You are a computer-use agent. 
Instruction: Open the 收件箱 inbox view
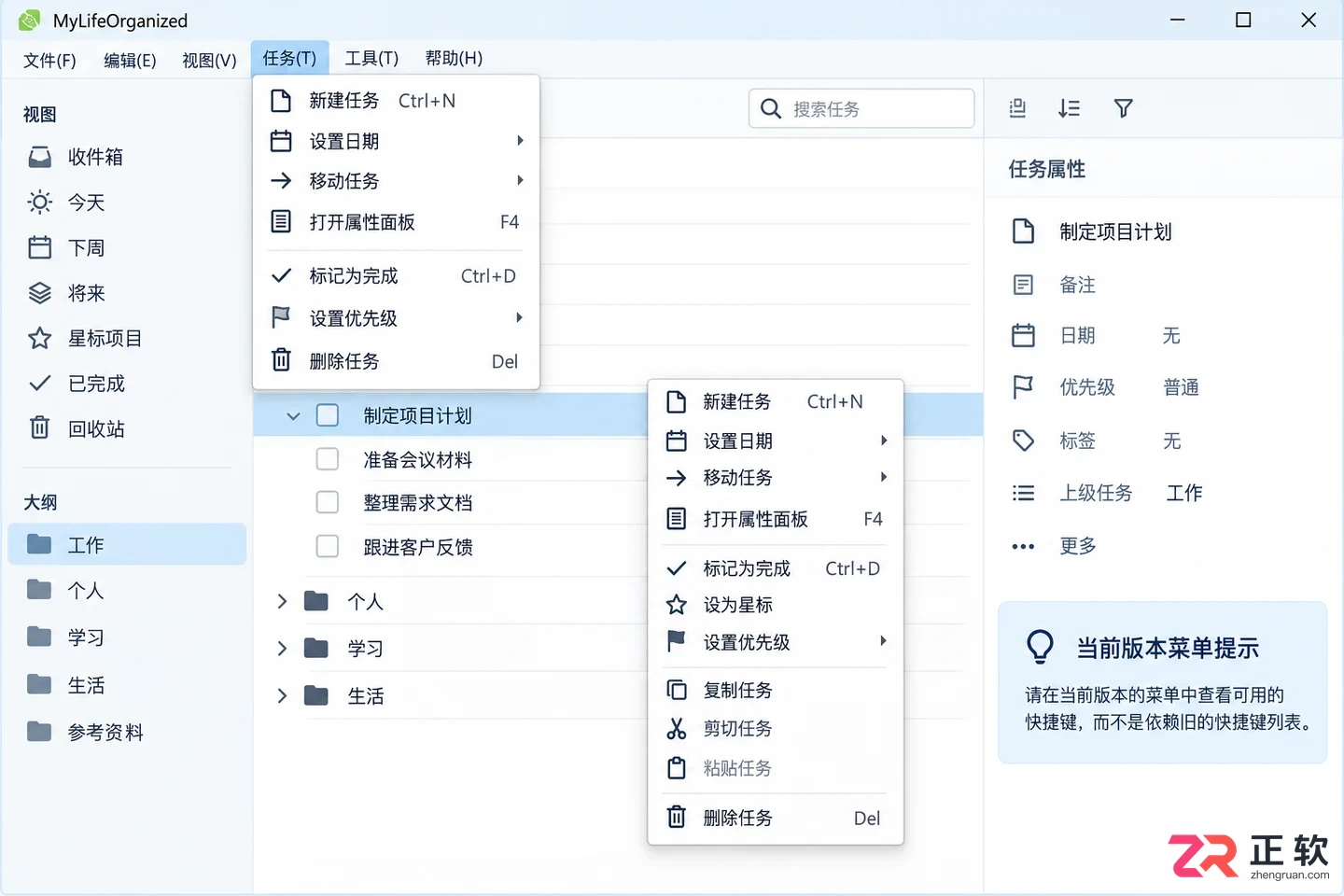pyautogui.click(x=127, y=157)
